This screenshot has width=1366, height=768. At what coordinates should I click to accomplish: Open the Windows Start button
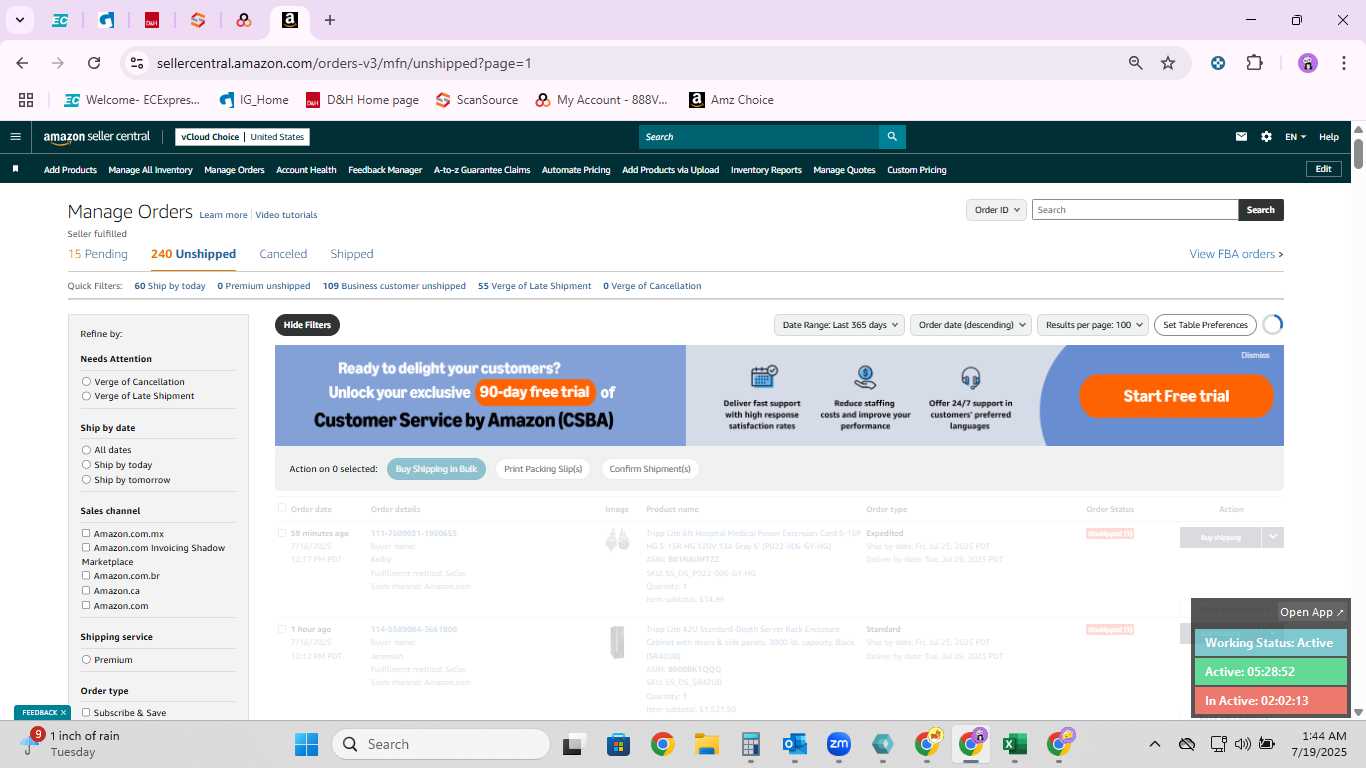pyautogui.click(x=306, y=744)
